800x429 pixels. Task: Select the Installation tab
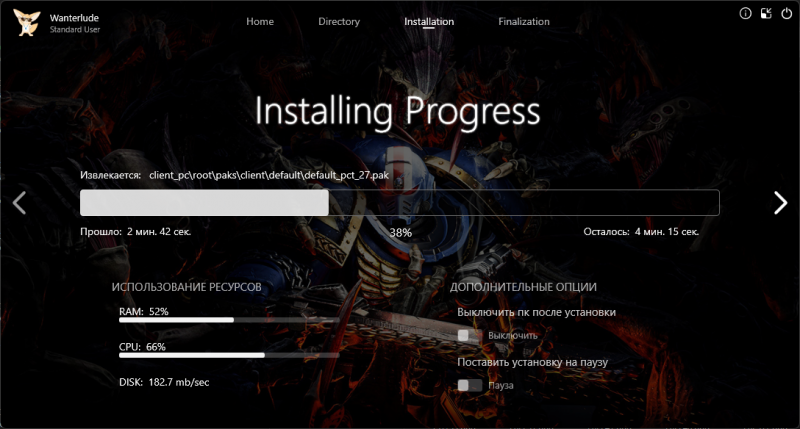[429, 21]
